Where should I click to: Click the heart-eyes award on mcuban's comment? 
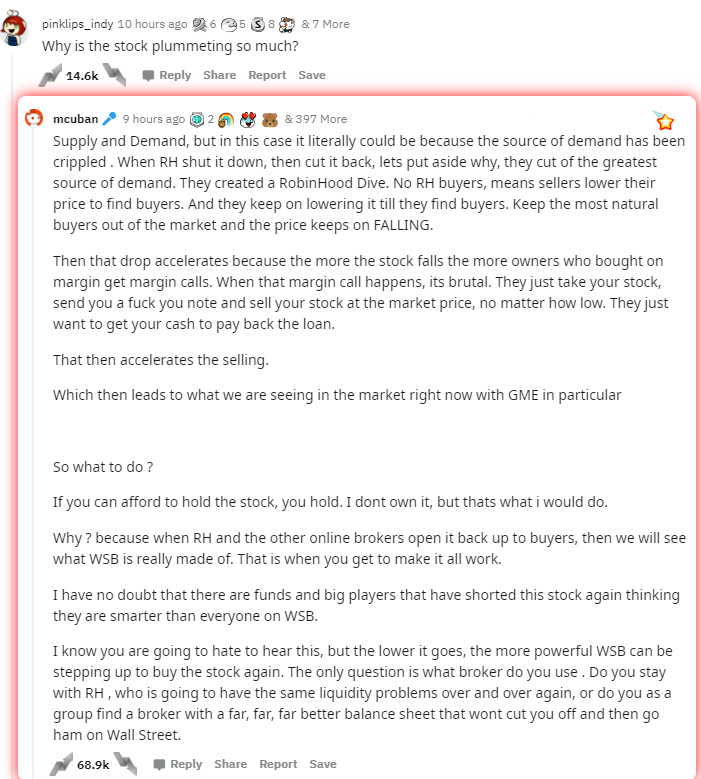point(248,119)
